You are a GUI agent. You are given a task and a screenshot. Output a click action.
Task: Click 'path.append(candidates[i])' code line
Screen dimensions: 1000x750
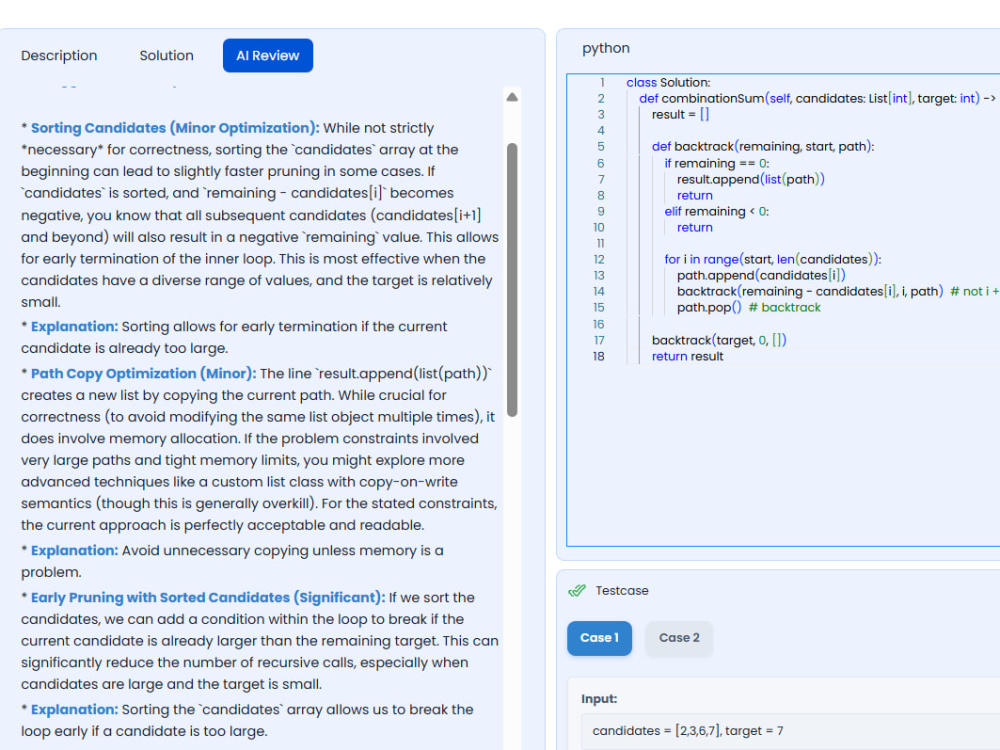pos(761,275)
